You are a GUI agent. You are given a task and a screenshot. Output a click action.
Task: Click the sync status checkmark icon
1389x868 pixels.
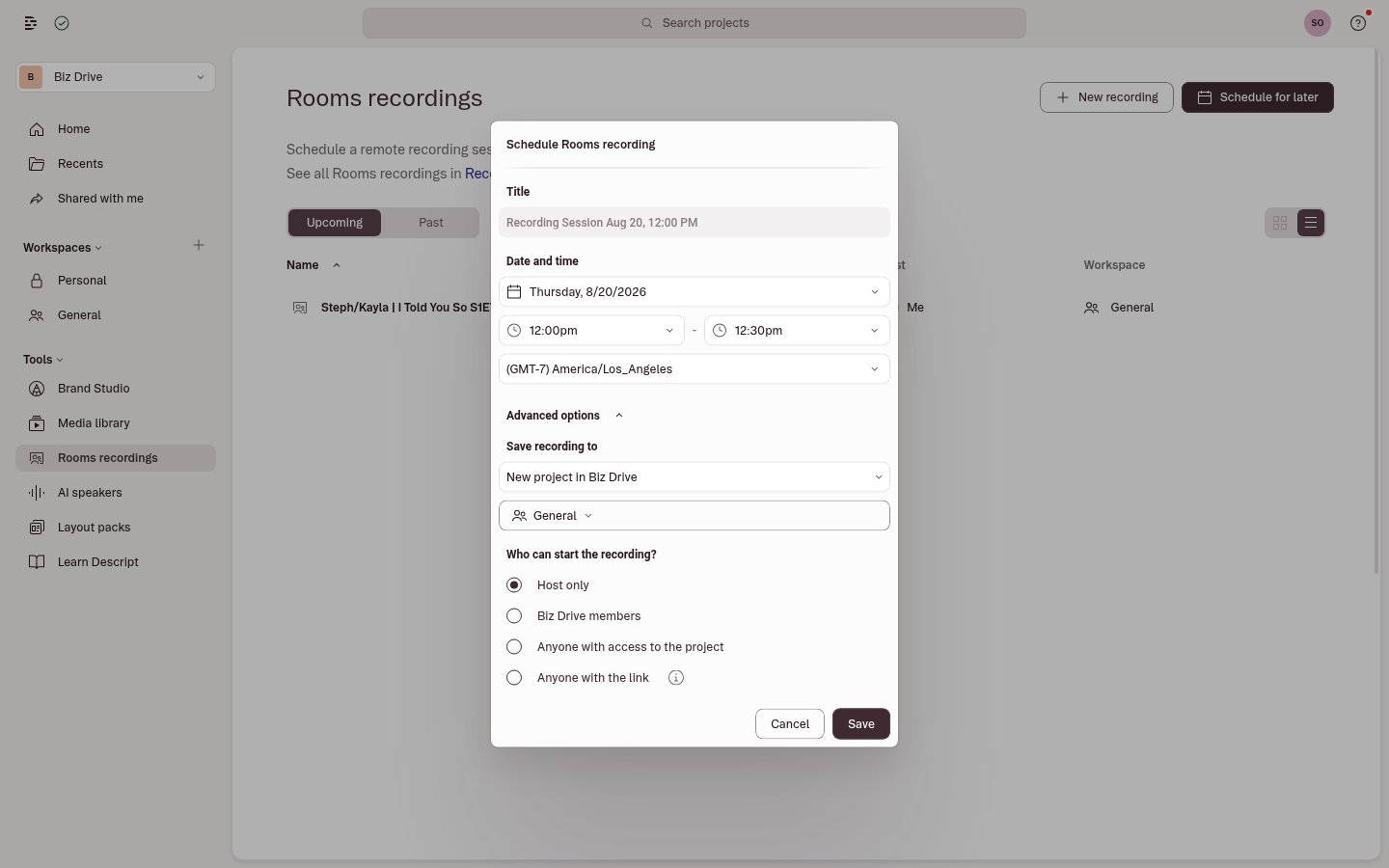tap(62, 23)
